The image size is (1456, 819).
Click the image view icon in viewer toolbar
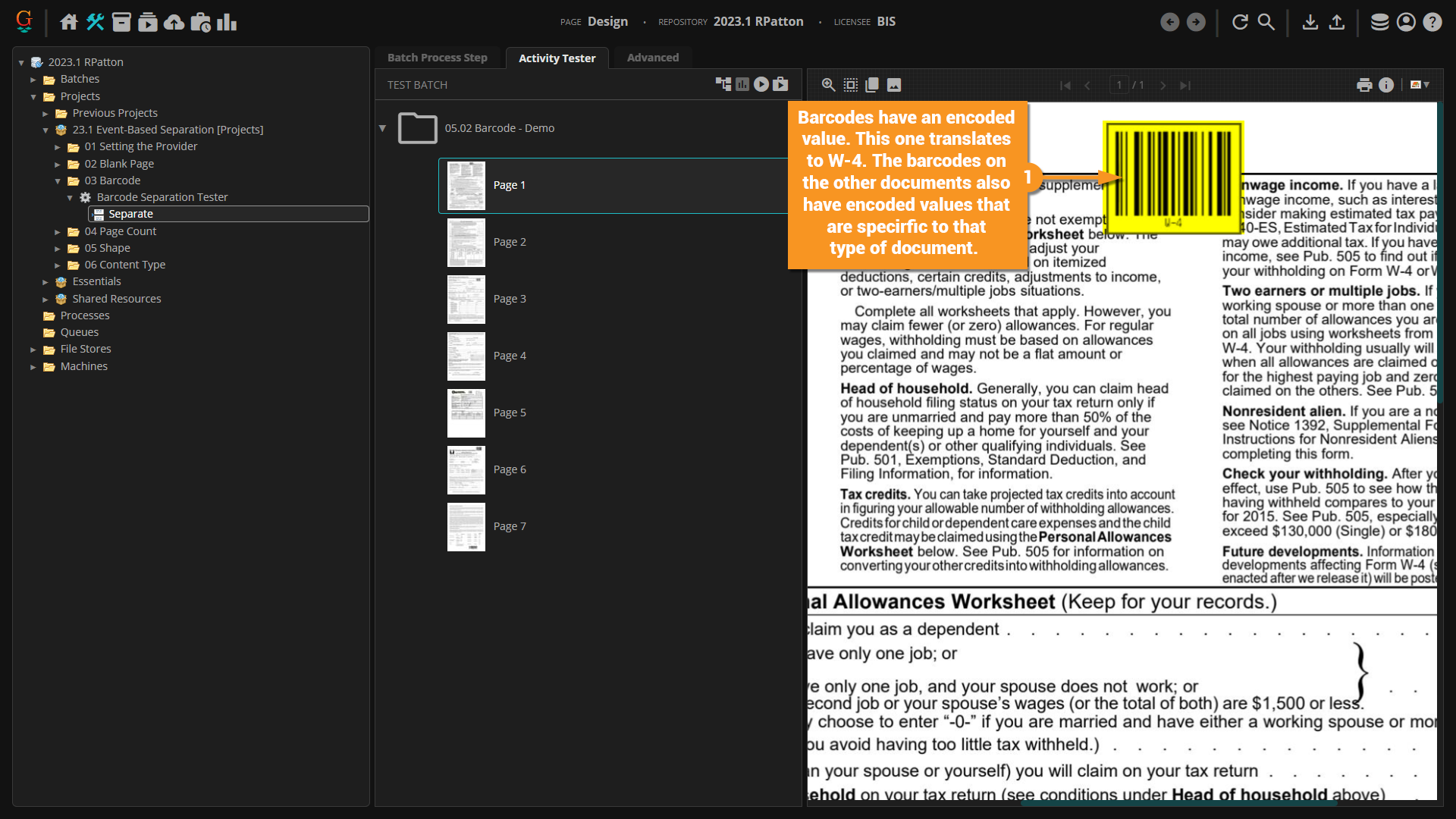click(894, 85)
